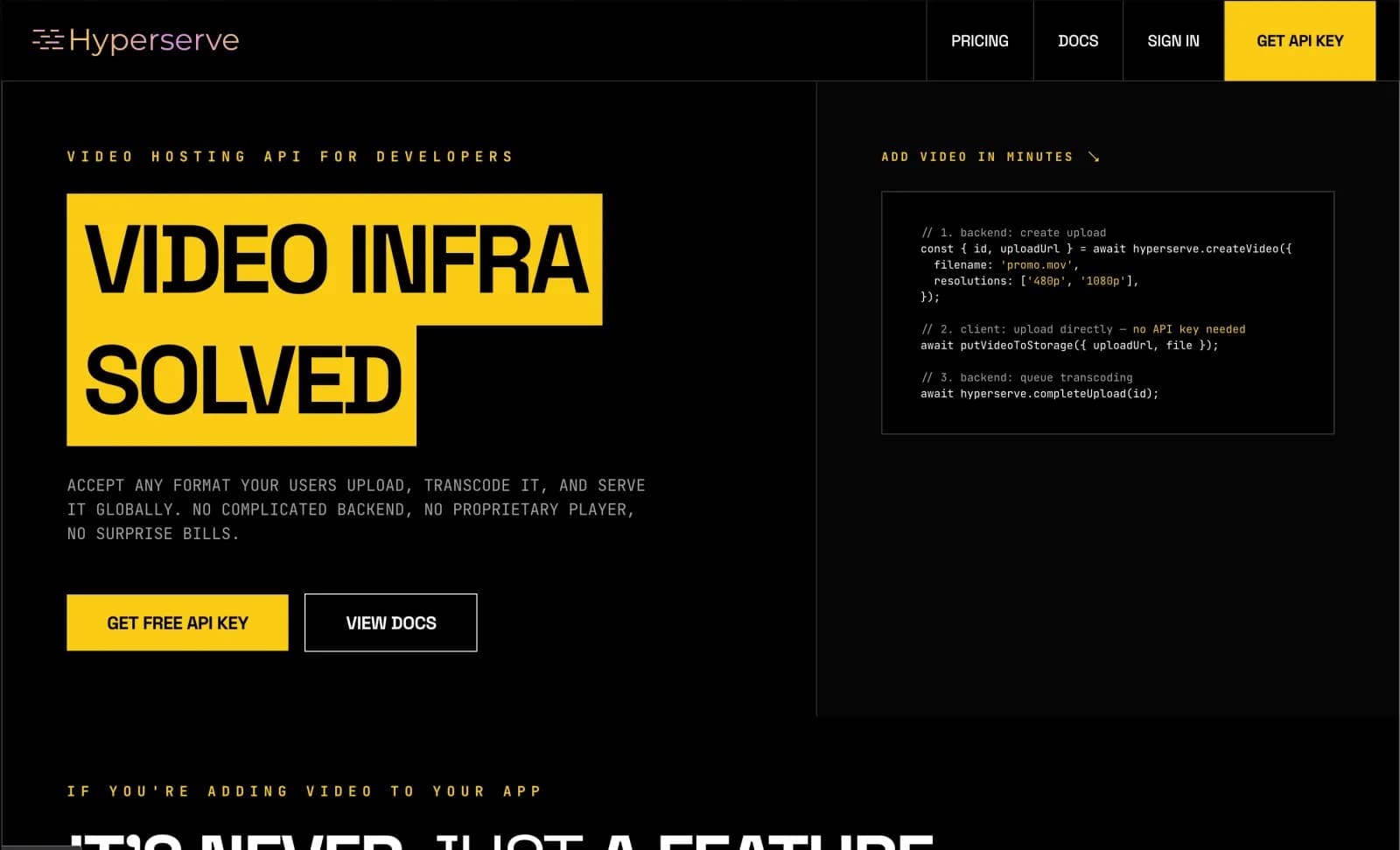The image size is (1400, 850).
Task: Click the "3. backend: queue transcoding" comment
Action: tap(1026, 377)
